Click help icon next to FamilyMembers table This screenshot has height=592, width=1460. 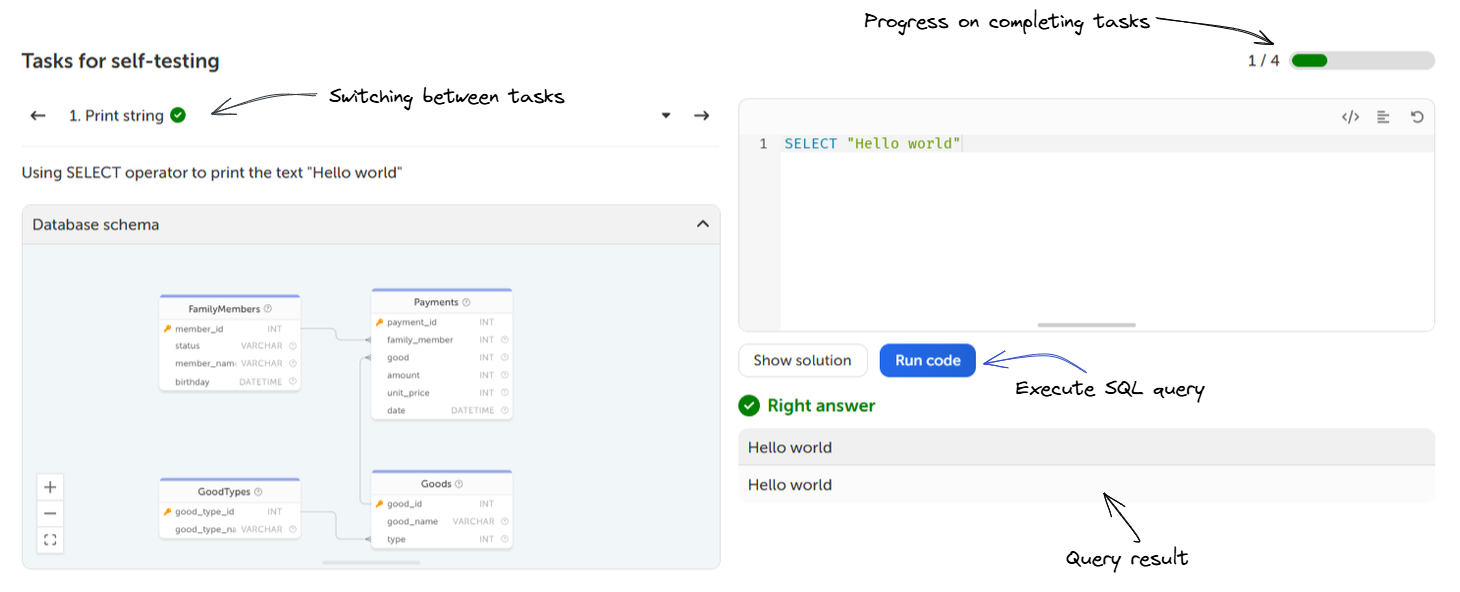pos(267,309)
